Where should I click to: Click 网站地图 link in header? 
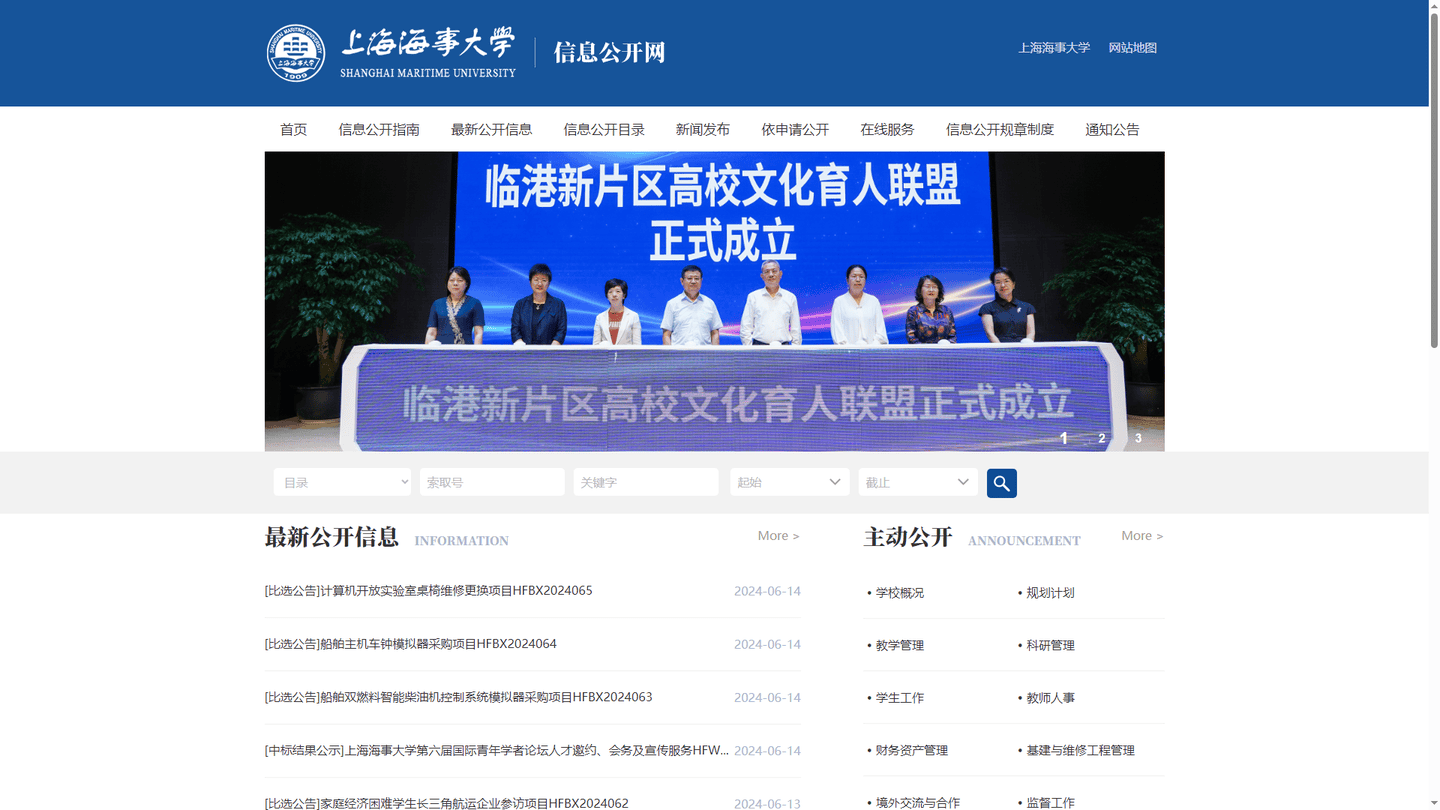(1133, 48)
